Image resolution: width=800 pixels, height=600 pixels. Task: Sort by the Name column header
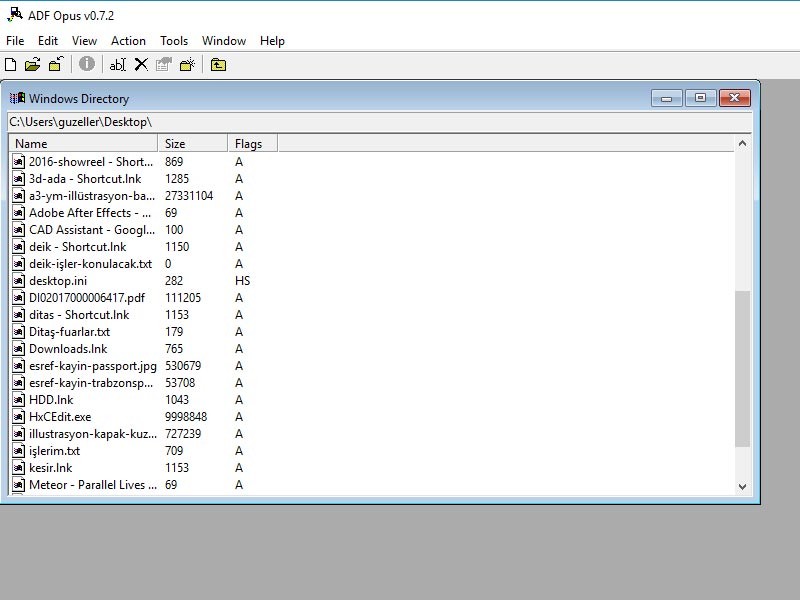(83, 143)
